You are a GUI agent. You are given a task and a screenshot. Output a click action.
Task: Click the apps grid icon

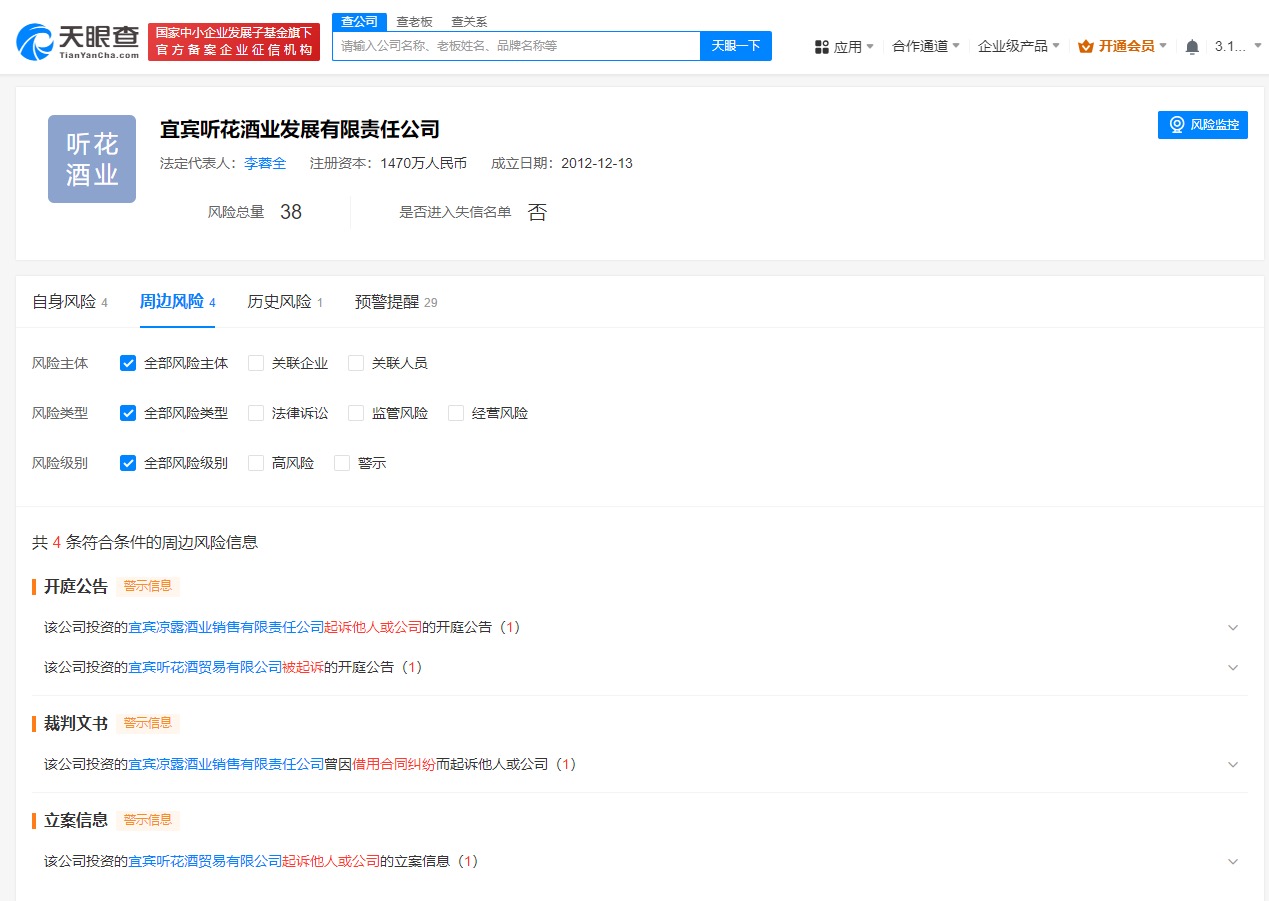[822, 47]
